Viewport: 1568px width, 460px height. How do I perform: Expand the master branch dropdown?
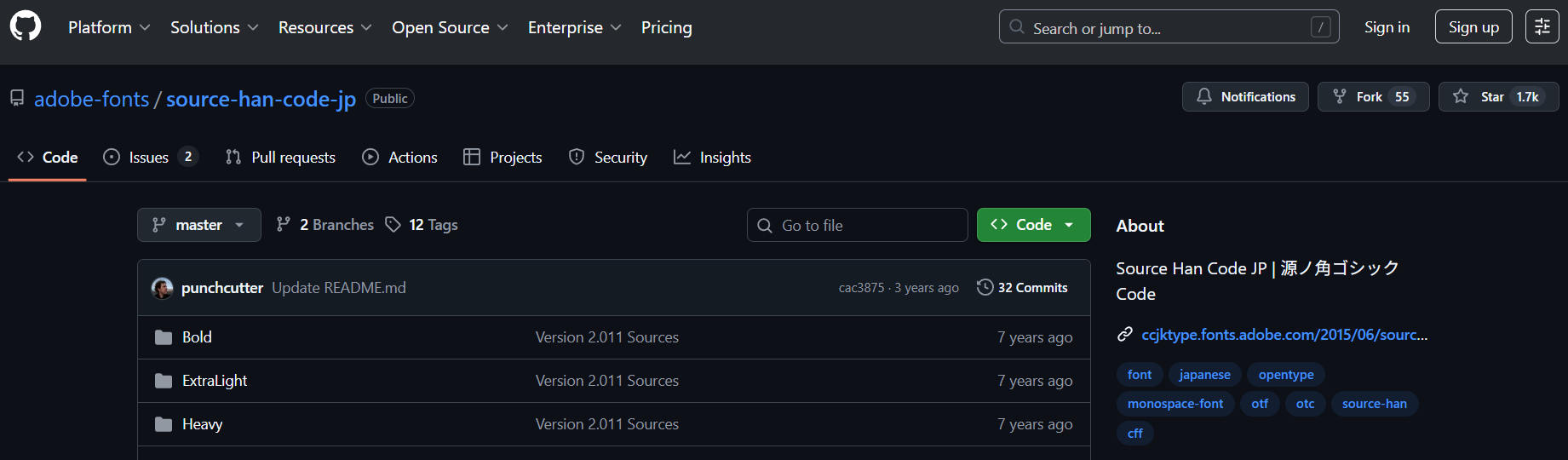[198, 225]
